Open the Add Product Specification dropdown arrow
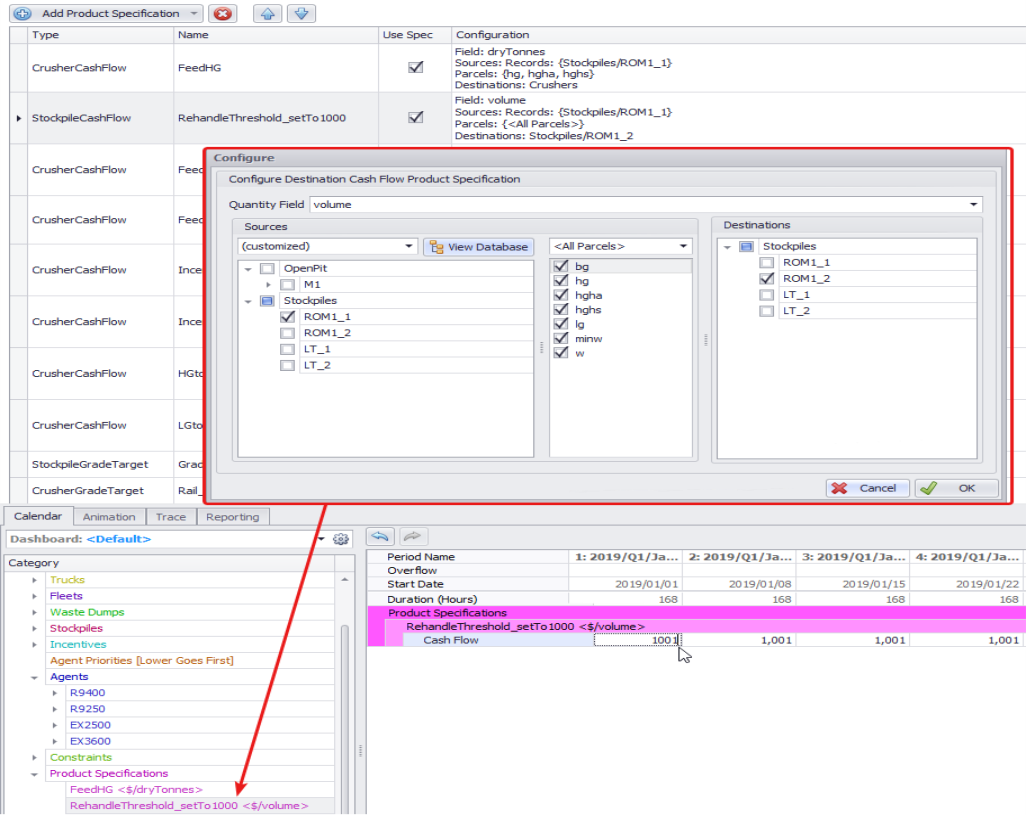1026x815 pixels. 194,14
